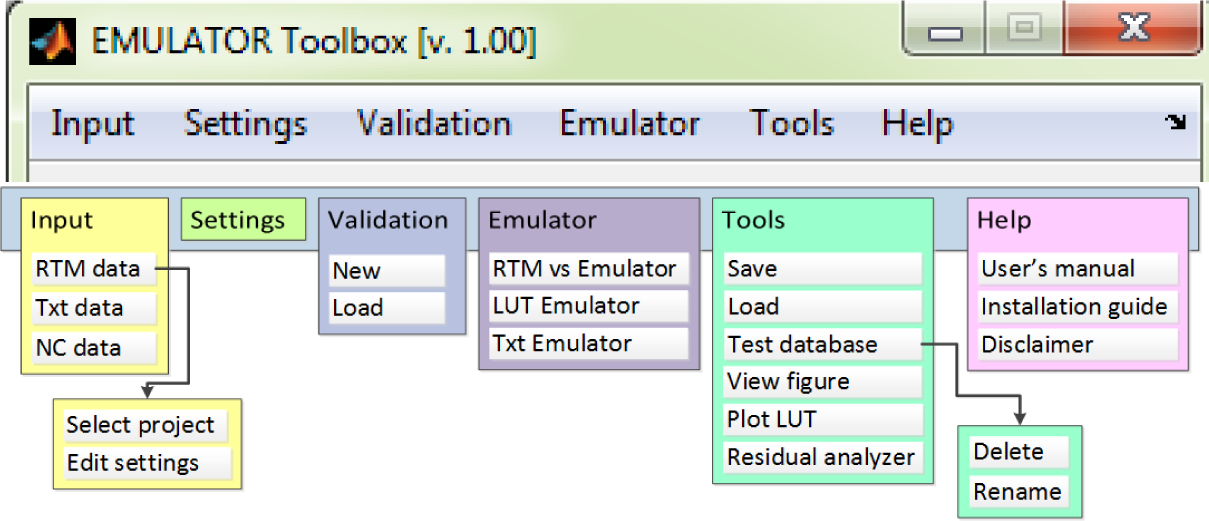Screen dimensions: 1209x521
Task: Click Edit settings entry
Action: pos(133,463)
